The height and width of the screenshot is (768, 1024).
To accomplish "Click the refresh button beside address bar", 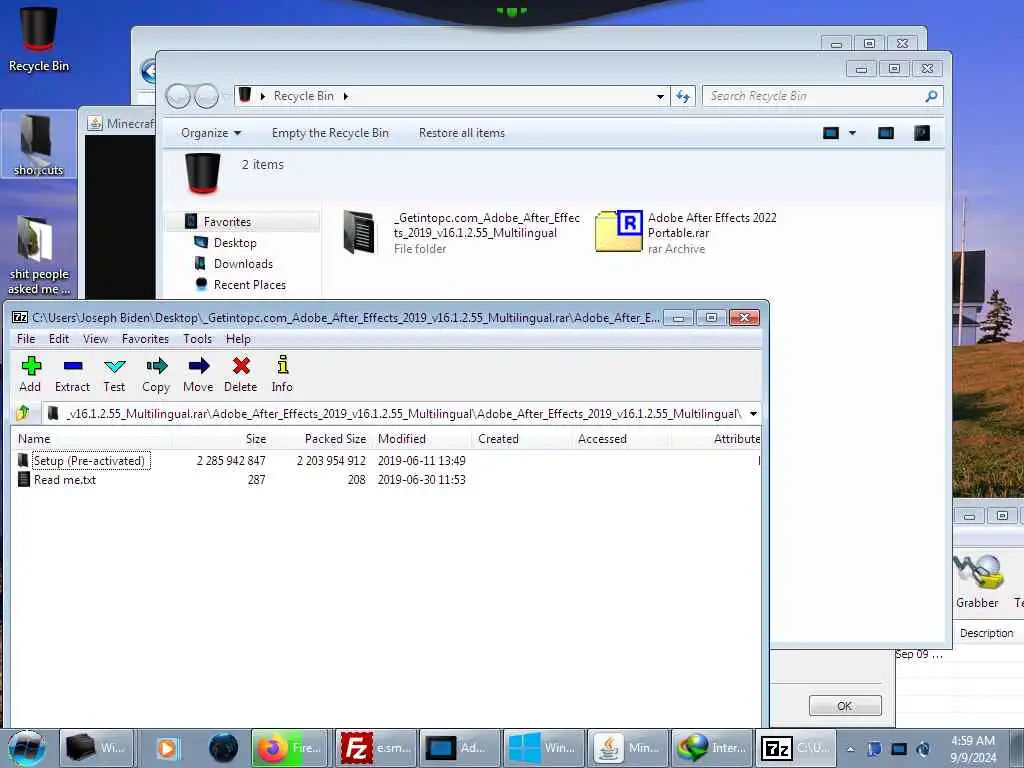I will pos(683,96).
